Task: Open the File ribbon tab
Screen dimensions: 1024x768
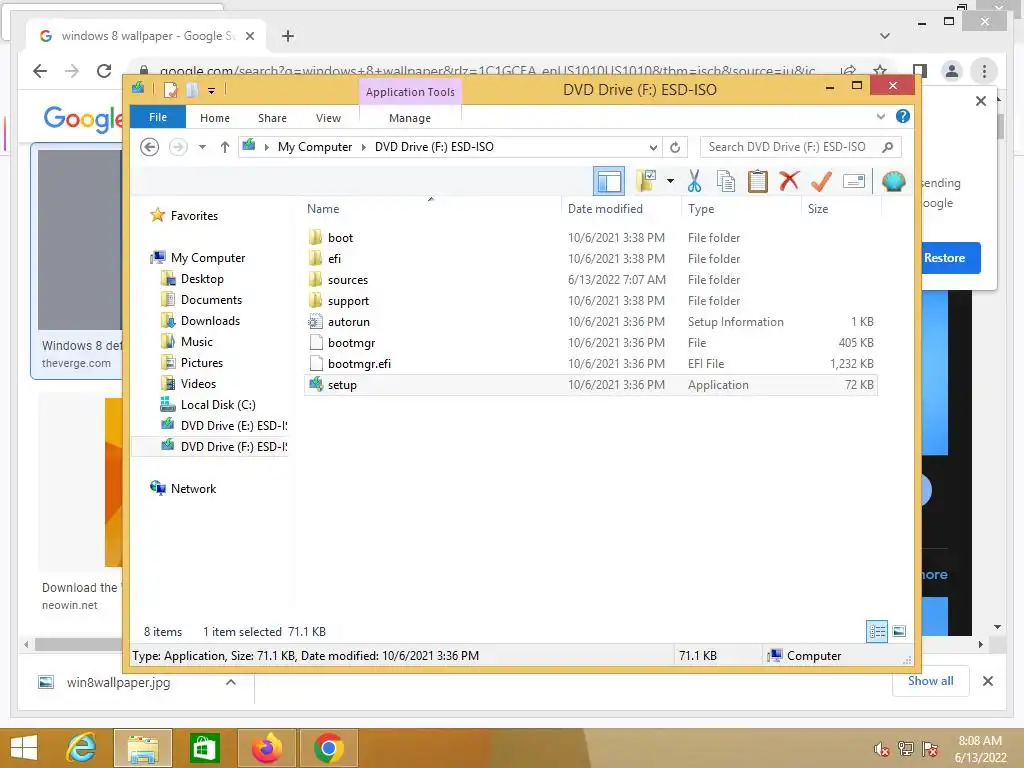Action: pos(158,117)
